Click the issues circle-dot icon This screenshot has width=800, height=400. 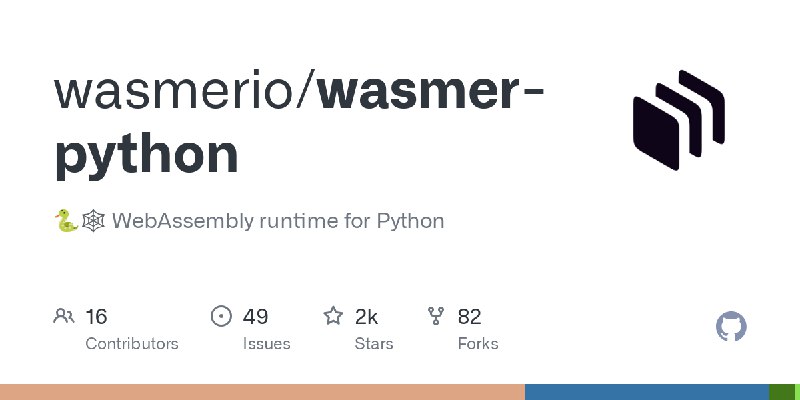221,316
